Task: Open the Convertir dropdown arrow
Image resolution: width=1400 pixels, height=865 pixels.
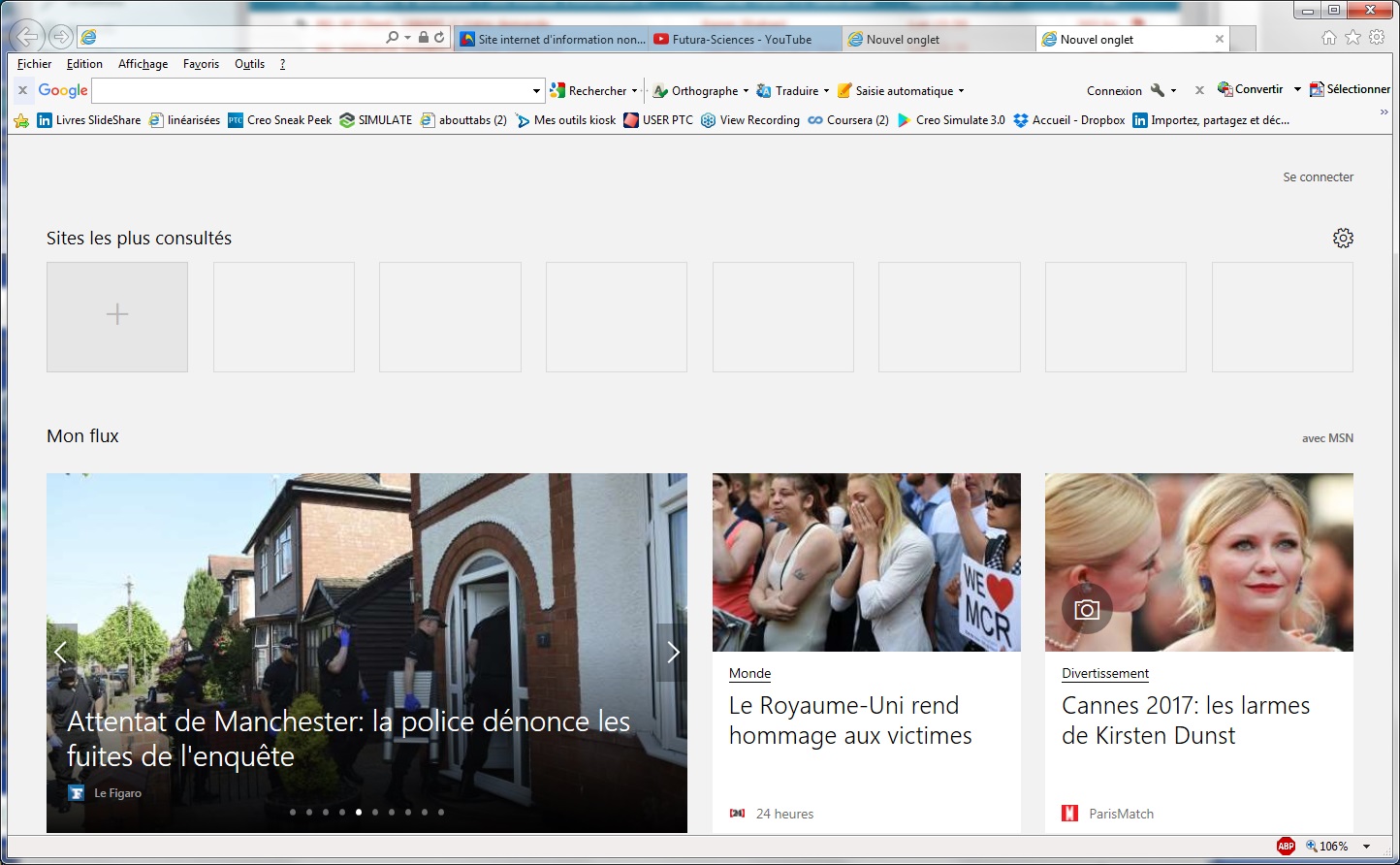Action: 1297,90
